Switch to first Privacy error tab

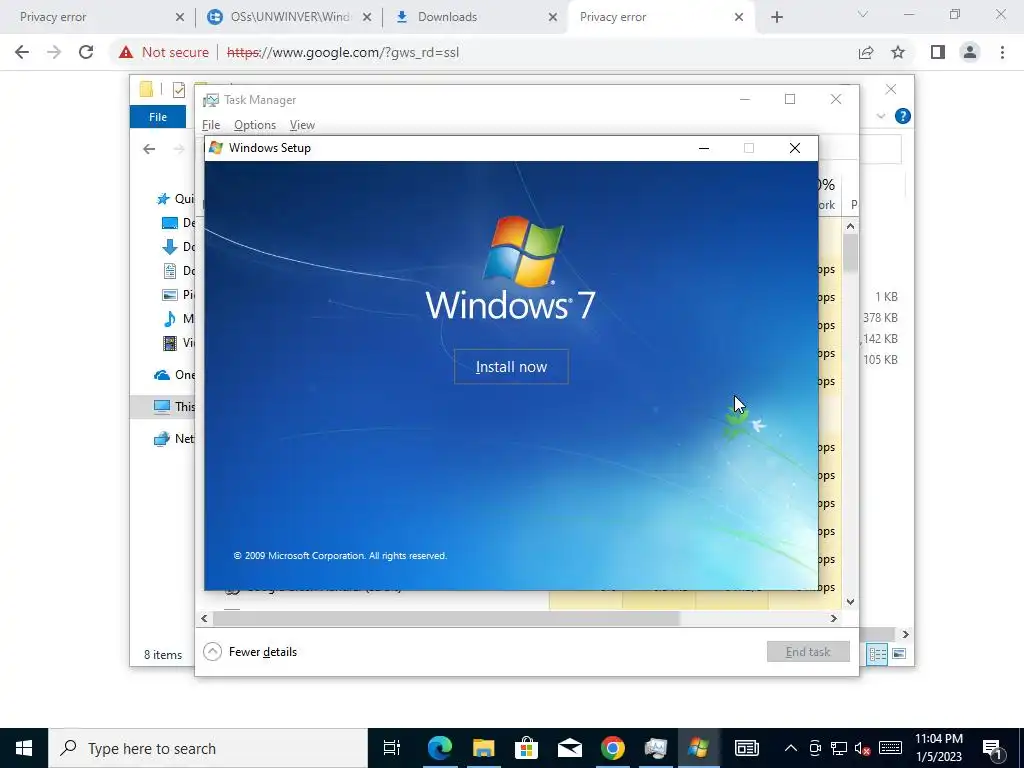[91, 17]
